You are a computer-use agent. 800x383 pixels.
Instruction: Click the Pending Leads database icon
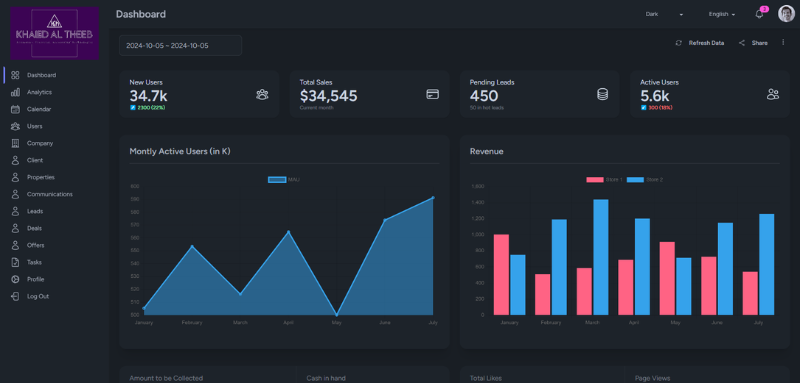click(603, 94)
